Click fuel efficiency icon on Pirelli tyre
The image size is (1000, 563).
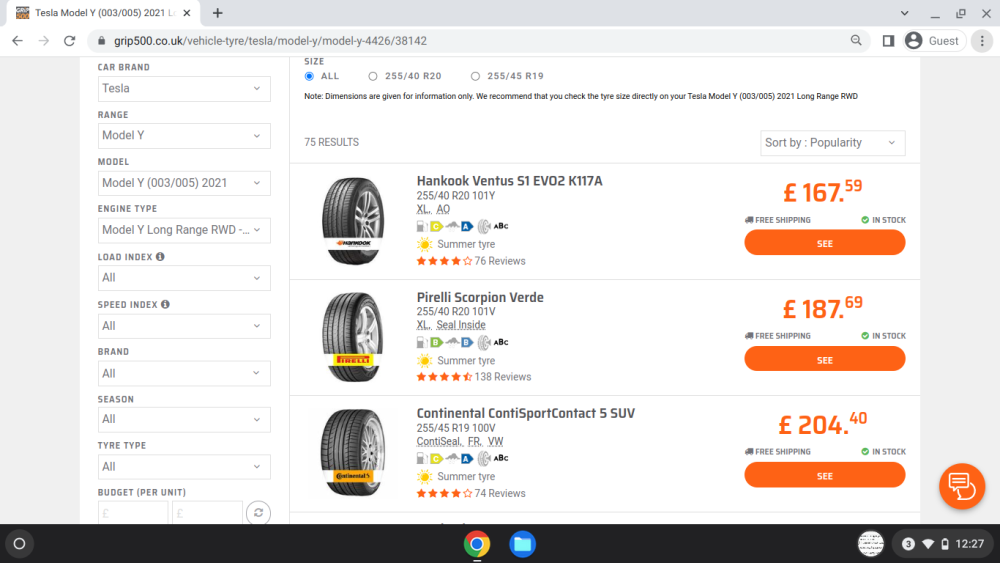(x=430, y=342)
